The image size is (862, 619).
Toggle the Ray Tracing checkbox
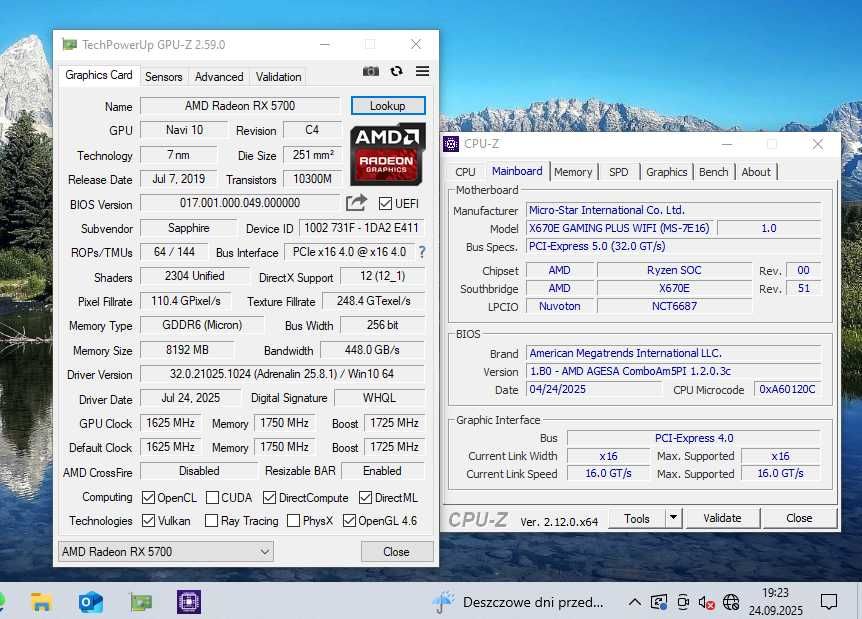pyautogui.click(x=211, y=520)
